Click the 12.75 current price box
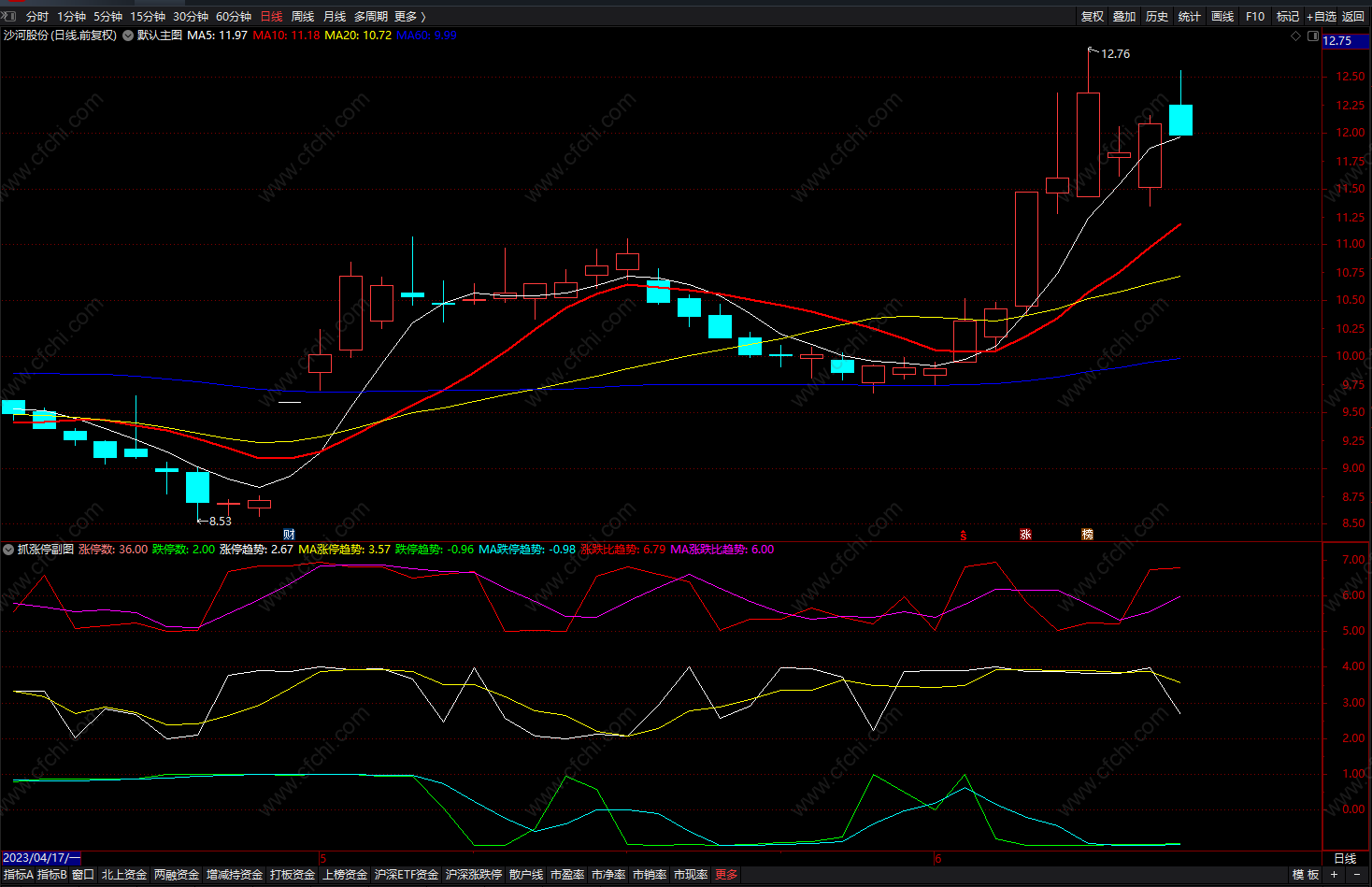Viewport: 1372px width, 887px height. 1346,40
